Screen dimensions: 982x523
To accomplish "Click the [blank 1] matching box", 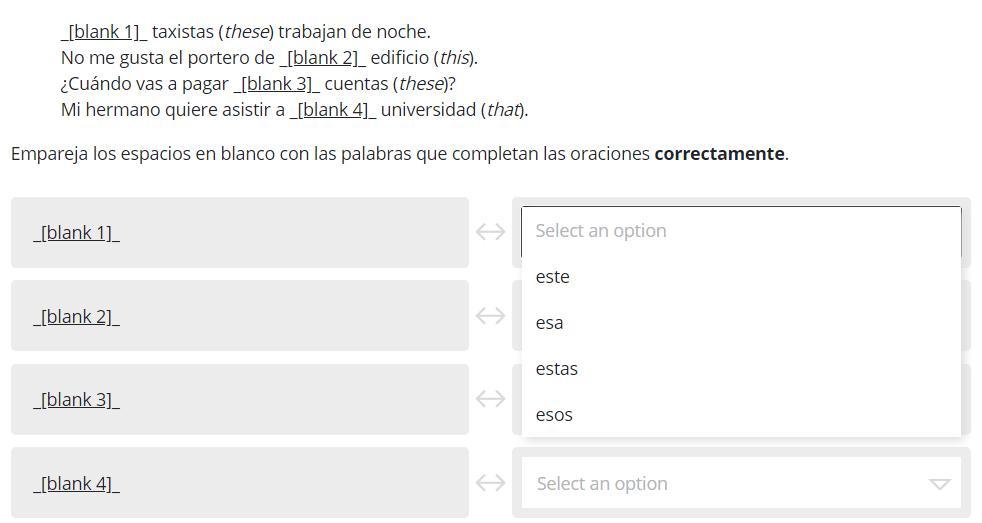I will (240, 232).
